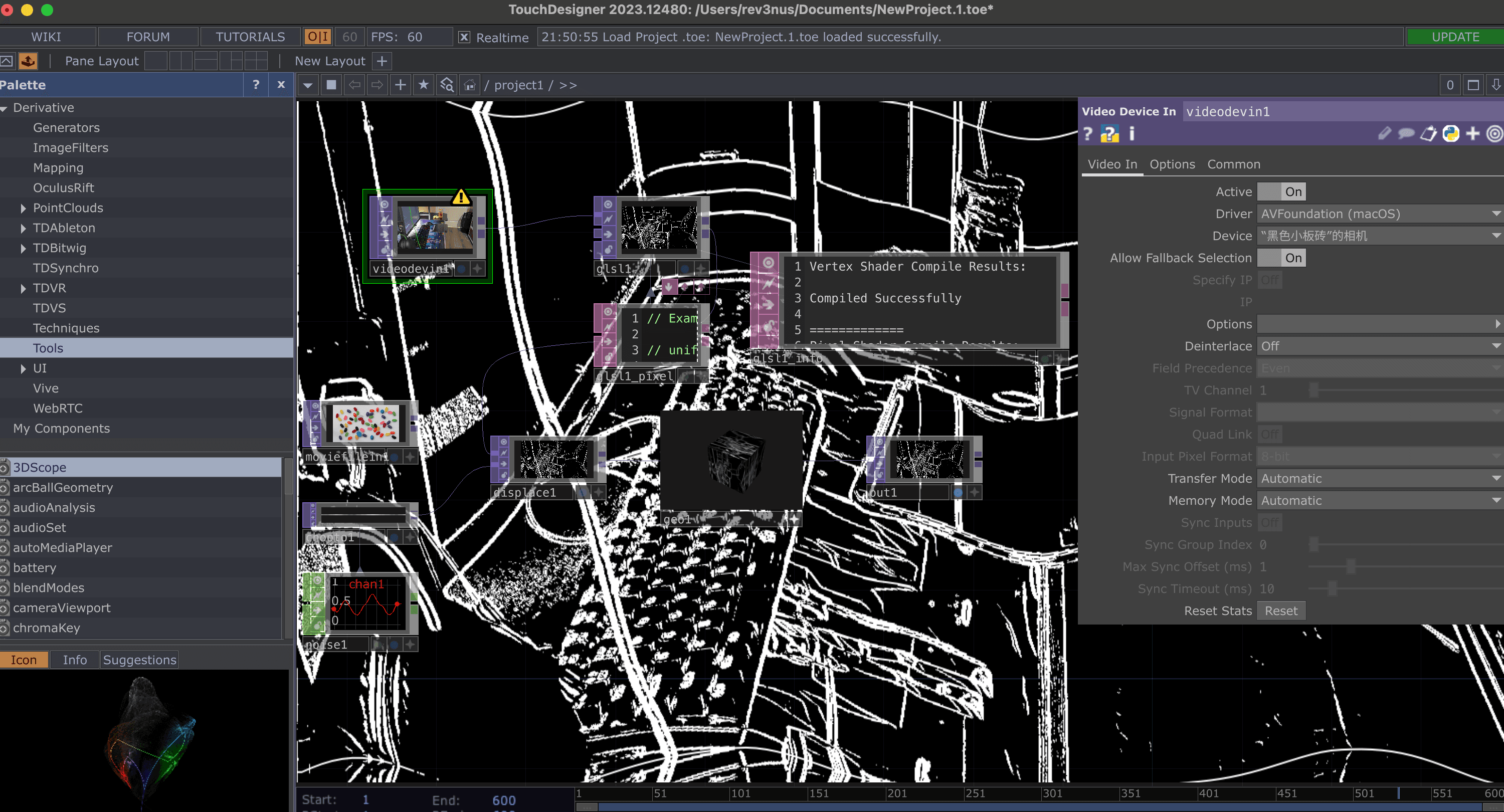This screenshot has height=812, width=1504.
Task: Toggle Allow Fallback Selection switch
Action: point(1281,258)
